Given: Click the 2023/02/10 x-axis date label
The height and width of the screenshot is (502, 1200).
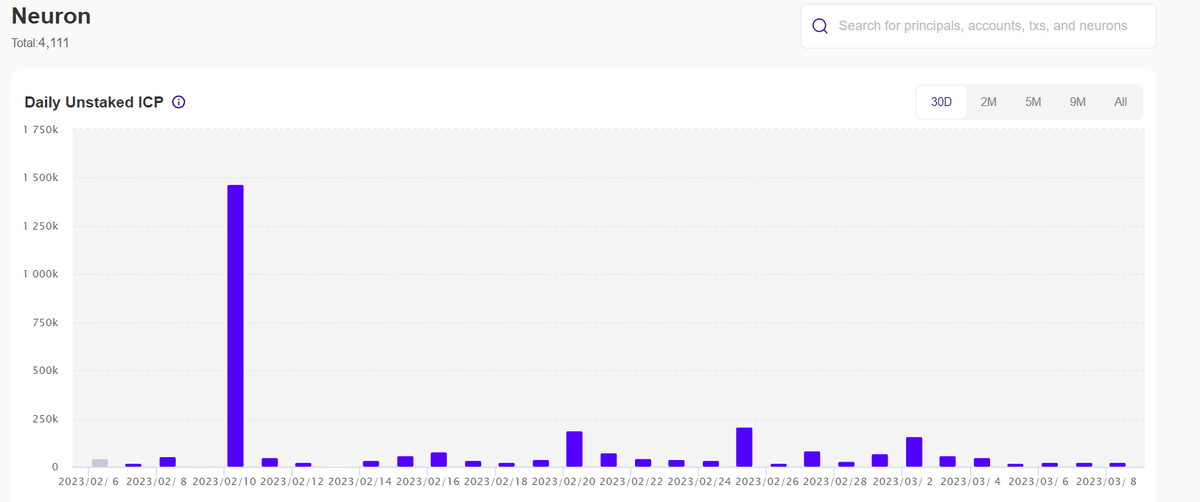Looking at the screenshot, I should [x=224, y=482].
